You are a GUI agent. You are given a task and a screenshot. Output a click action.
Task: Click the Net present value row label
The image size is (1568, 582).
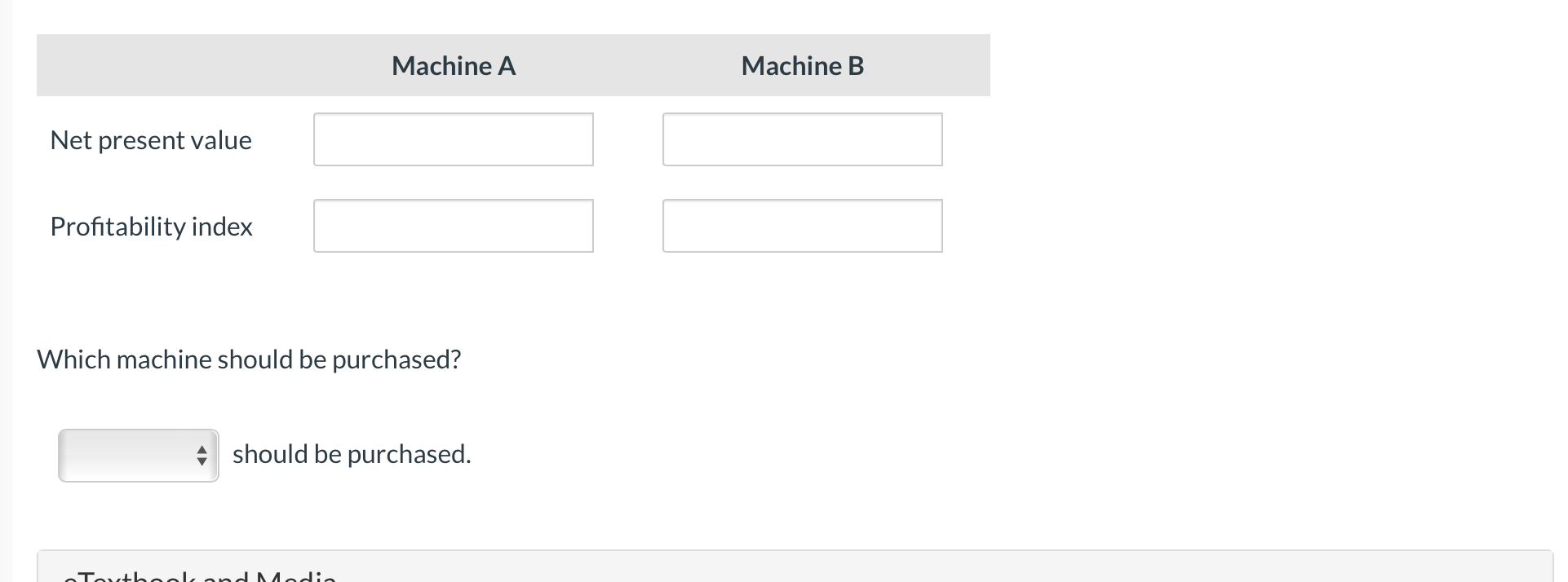(x=151, y=139)
